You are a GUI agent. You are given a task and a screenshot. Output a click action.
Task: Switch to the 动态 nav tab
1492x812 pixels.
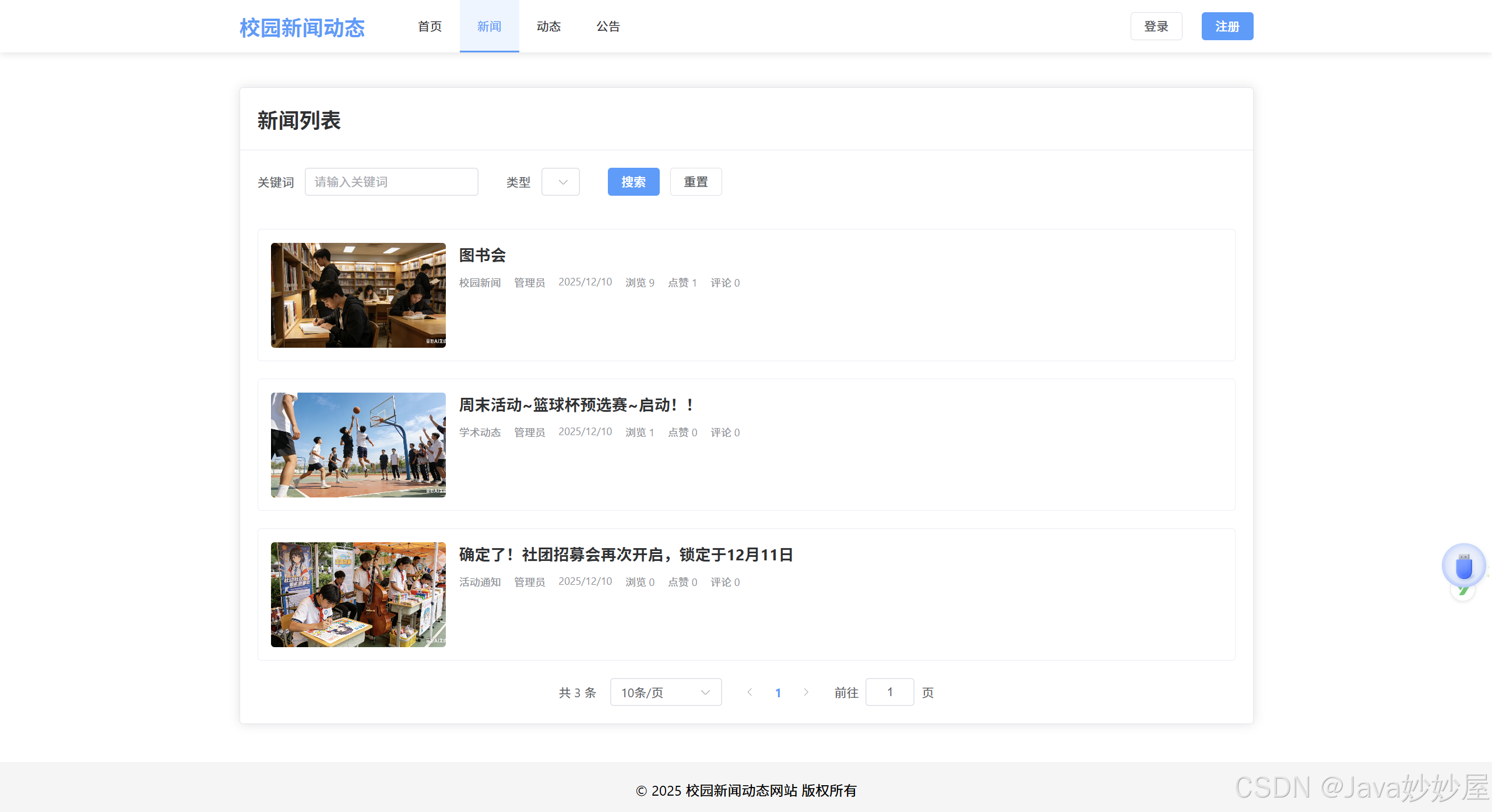[x=548, y=26]
